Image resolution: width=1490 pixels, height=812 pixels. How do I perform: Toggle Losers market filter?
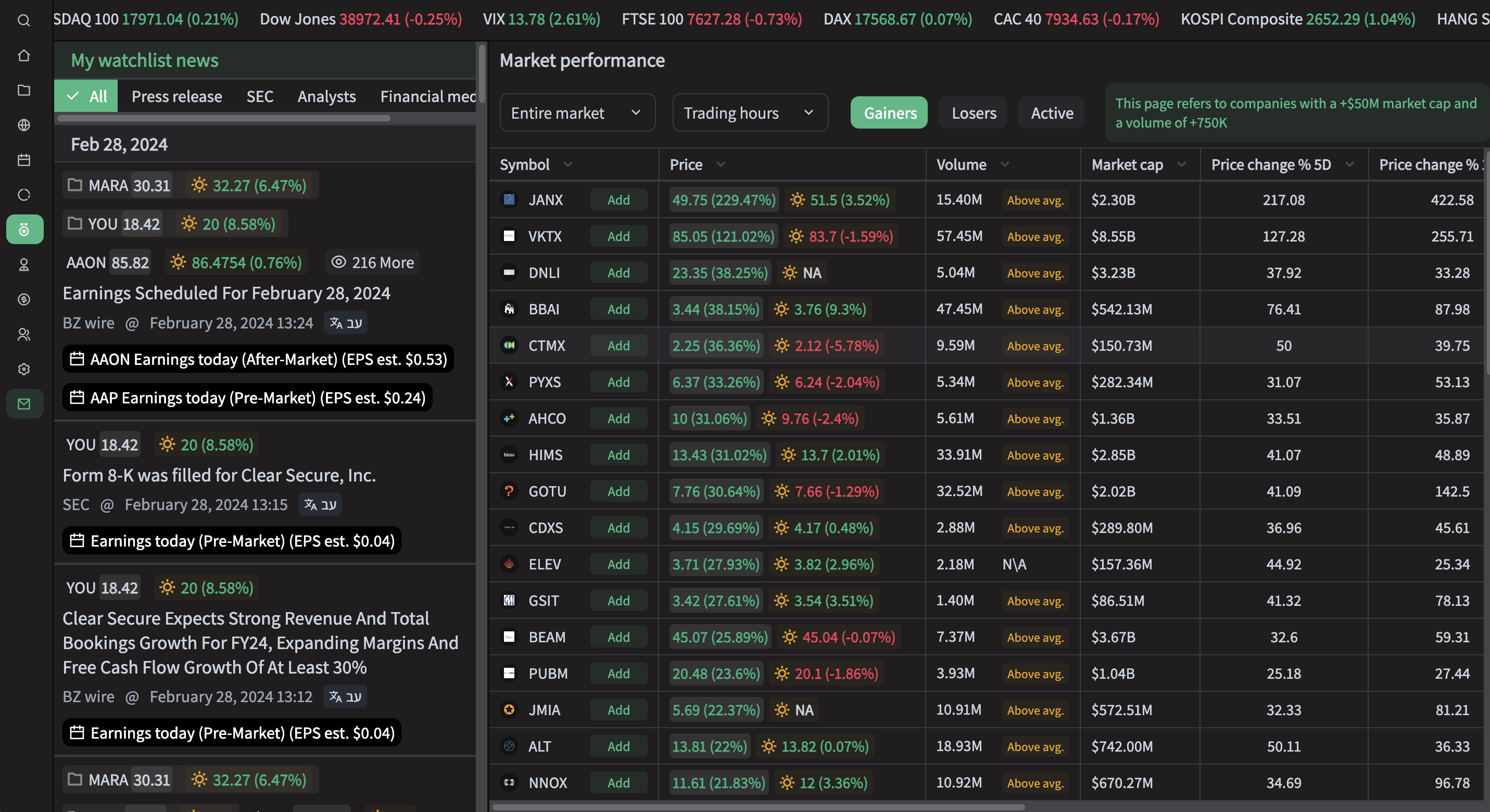[973, 113]
